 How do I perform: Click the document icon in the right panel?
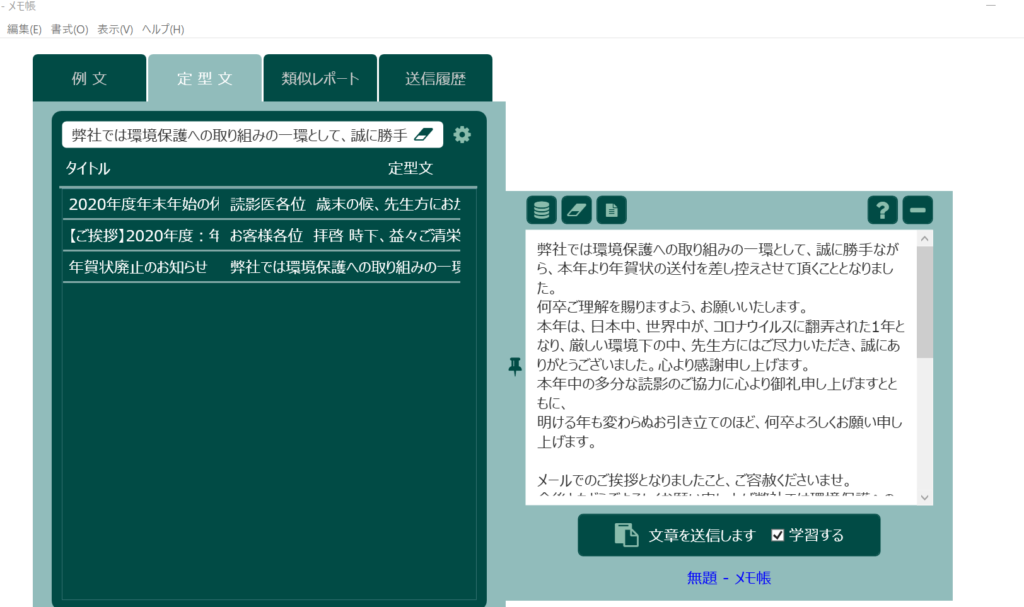point(611,210)
